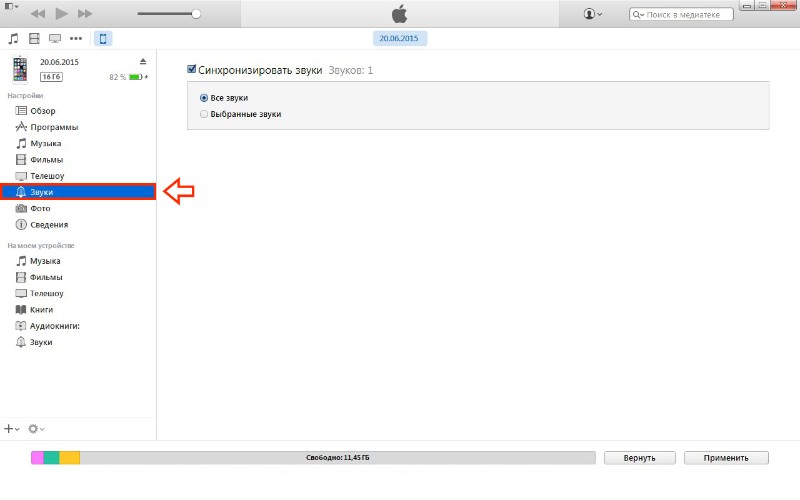Click the green storage segment
The height and width of the screenshot is (500, 800).
[52, 458]
